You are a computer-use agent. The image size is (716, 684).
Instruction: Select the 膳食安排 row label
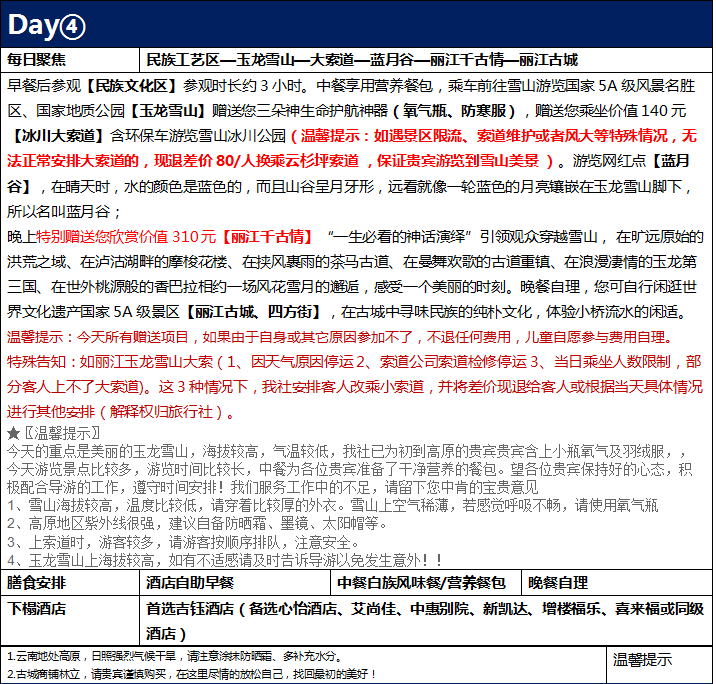point(36,582)
